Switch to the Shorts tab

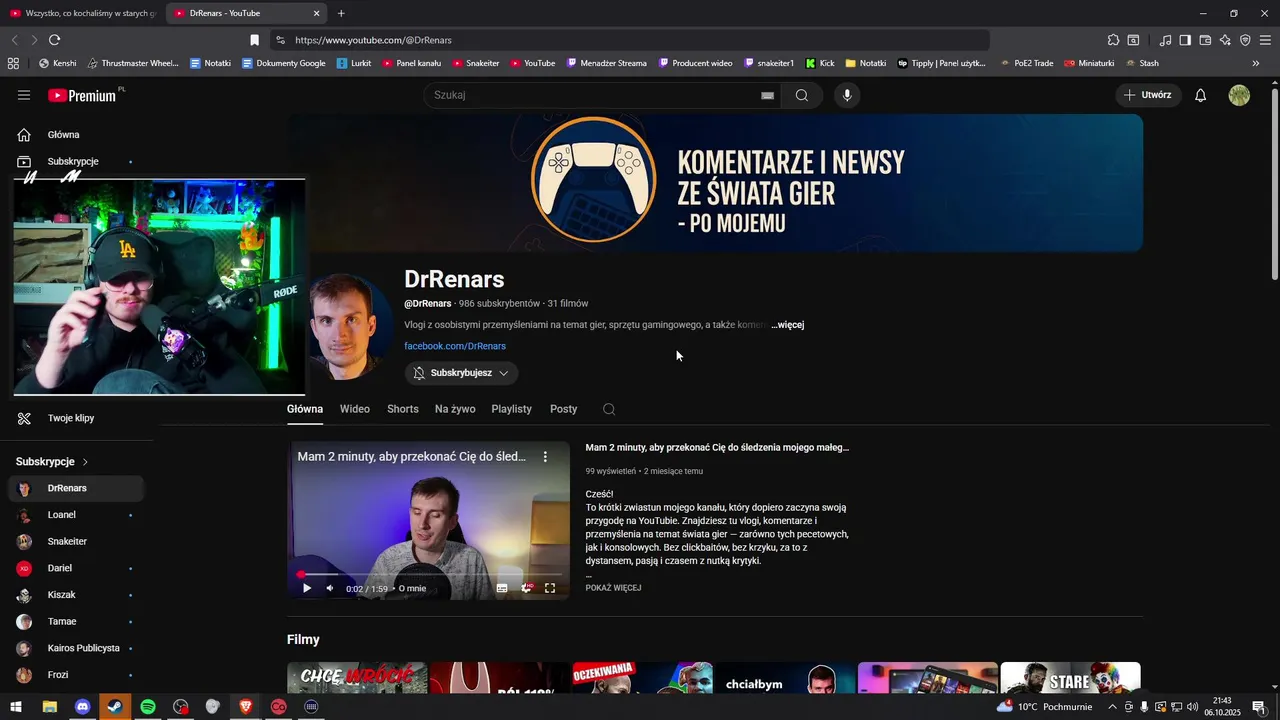(403, 409)
